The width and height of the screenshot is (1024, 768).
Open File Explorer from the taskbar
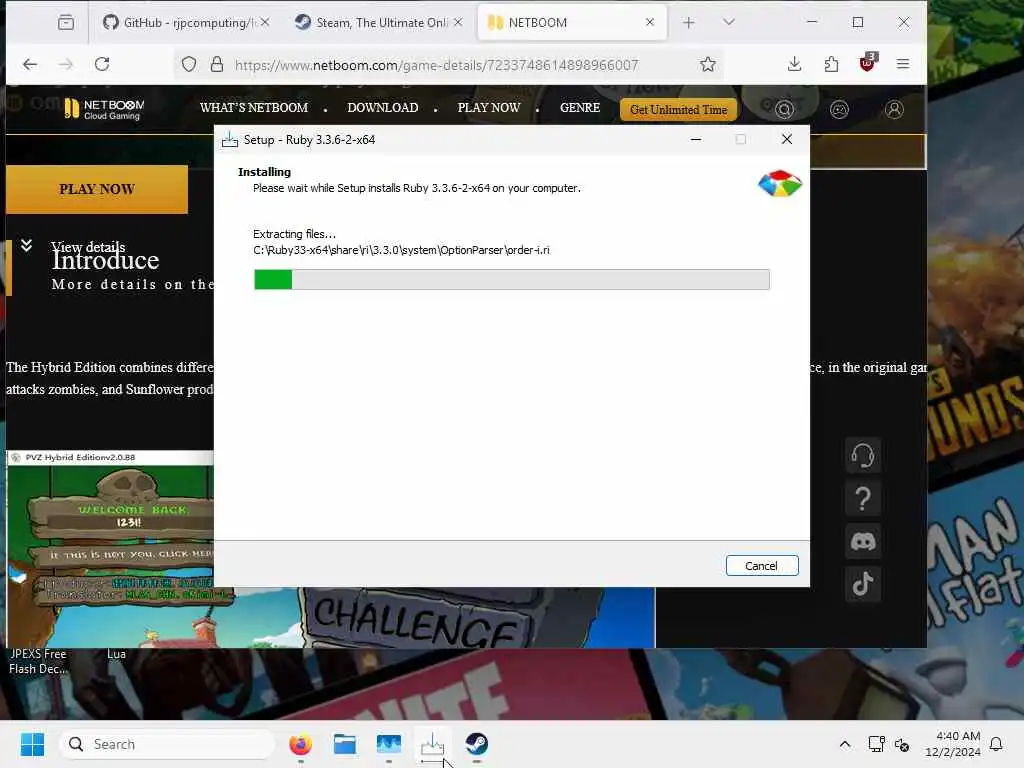point(345,744)
